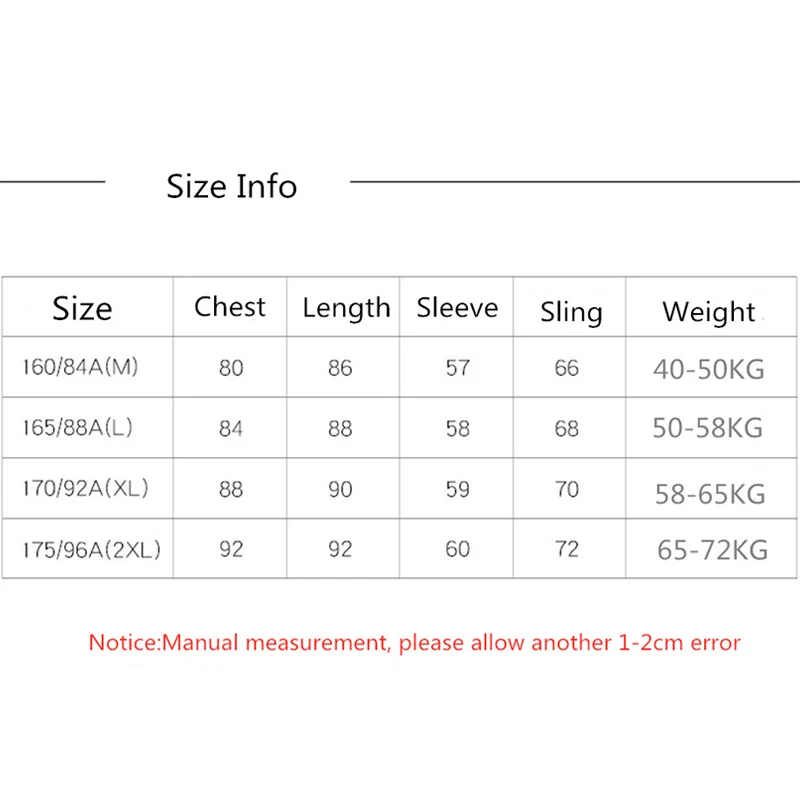Click the 40-50KG weight cell
Image resolution: width=800 pixels, height=800 pixels.
(709, 369)
